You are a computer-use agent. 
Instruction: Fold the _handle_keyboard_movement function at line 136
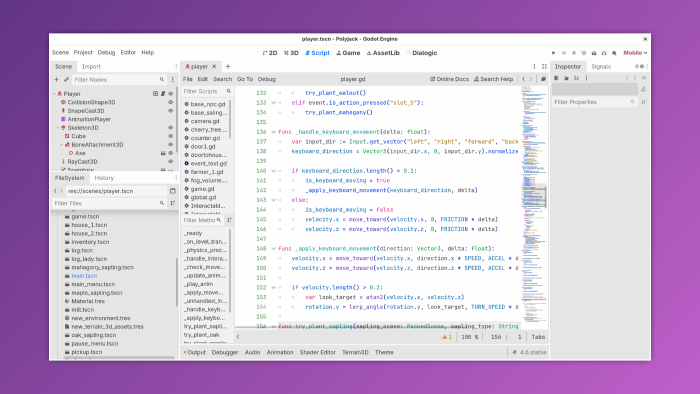(x=274, y=132)
